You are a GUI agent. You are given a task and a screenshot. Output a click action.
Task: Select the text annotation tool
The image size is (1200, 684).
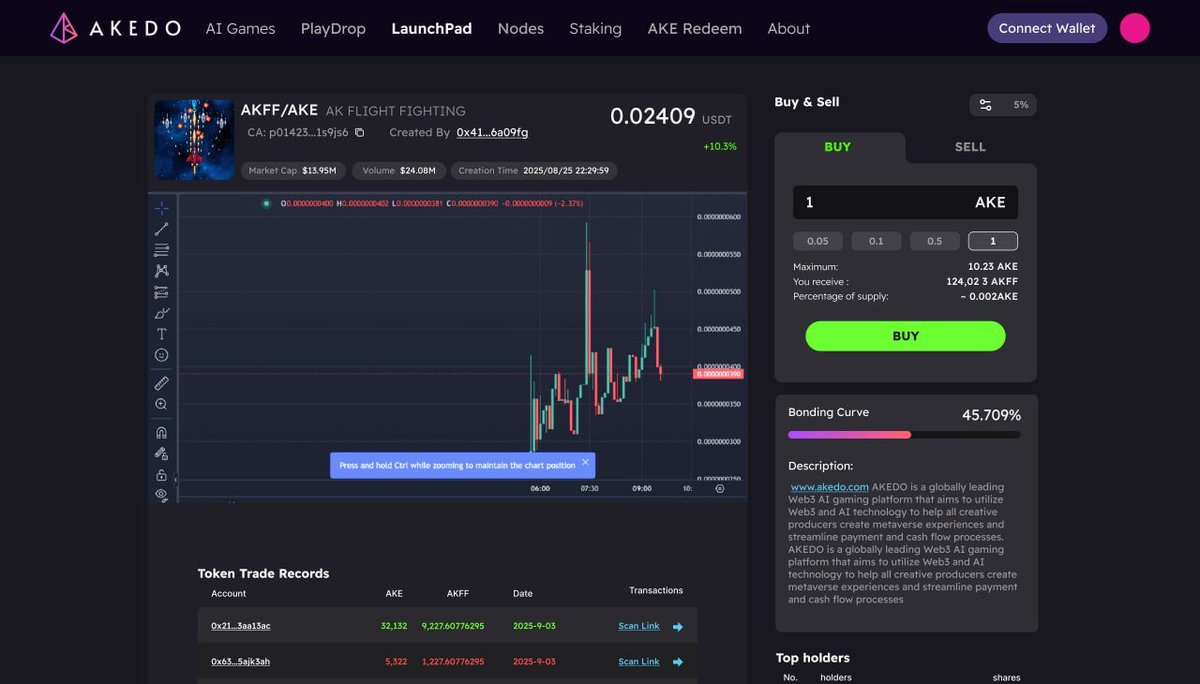pyautogui.click(x=161, y=334)
